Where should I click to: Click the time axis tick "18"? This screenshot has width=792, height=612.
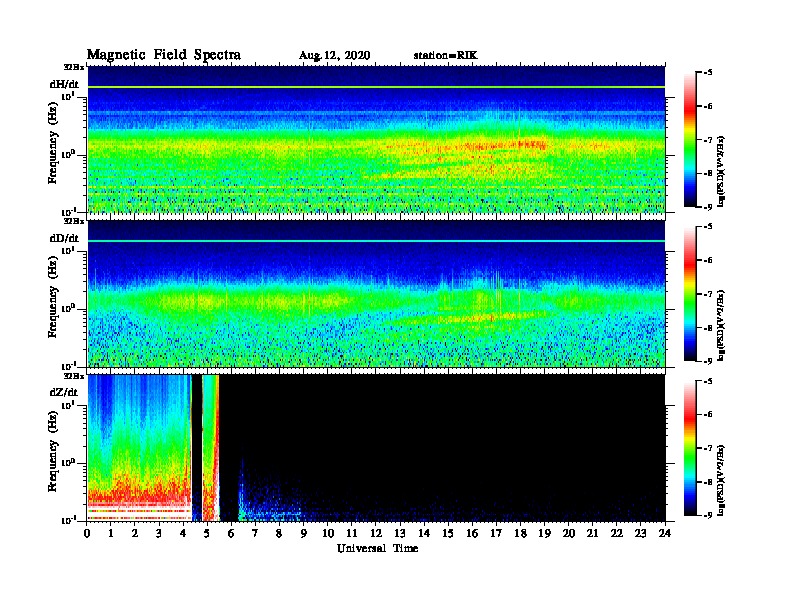tap(521, 534)
